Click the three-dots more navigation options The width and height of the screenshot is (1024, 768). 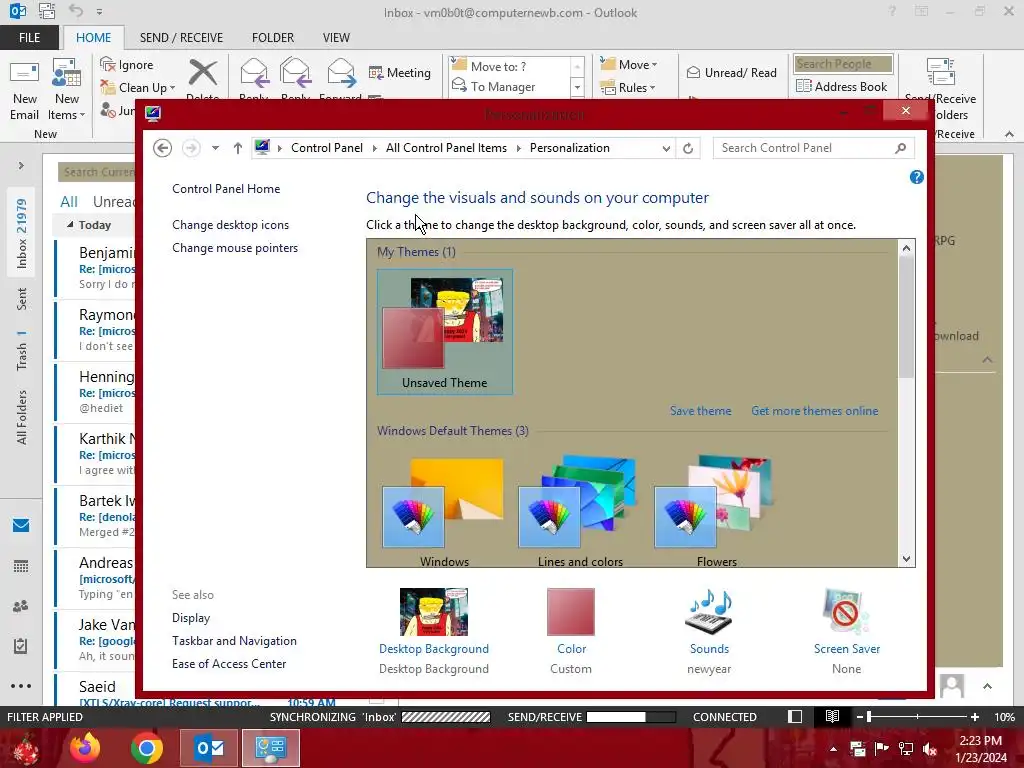coord(21,686)
